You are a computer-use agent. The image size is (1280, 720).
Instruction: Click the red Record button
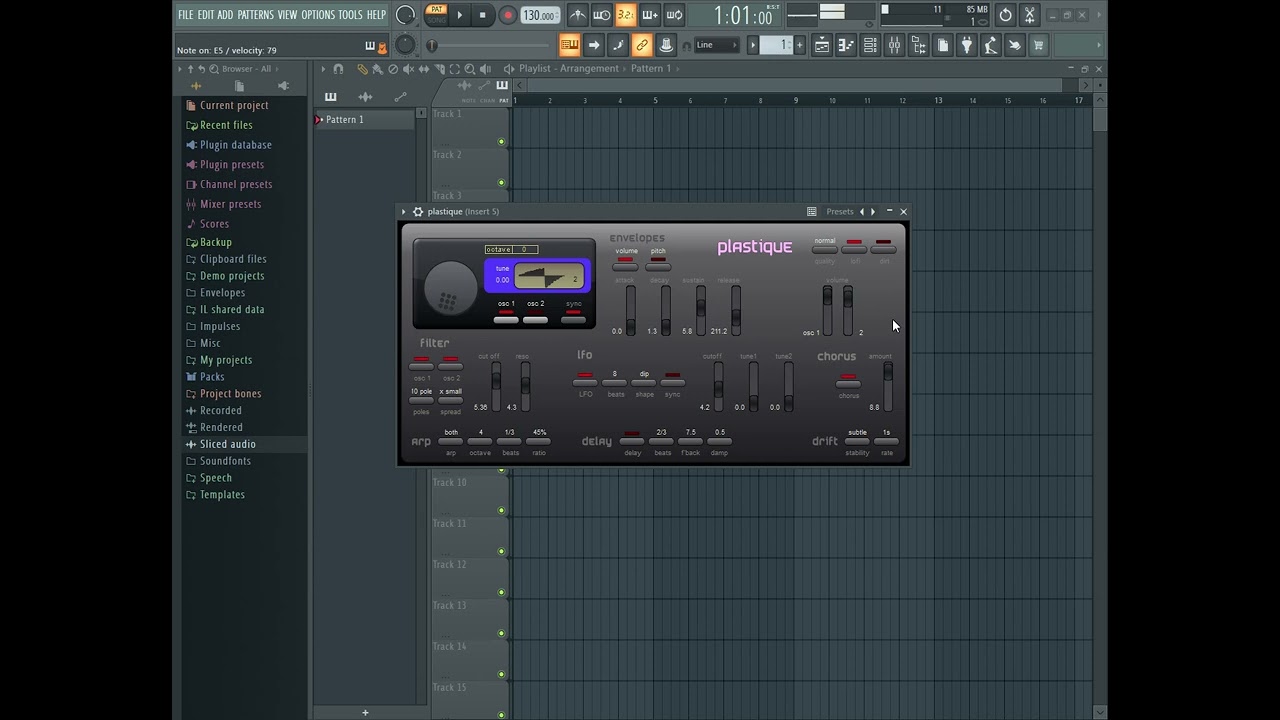[x=508, y=15]
